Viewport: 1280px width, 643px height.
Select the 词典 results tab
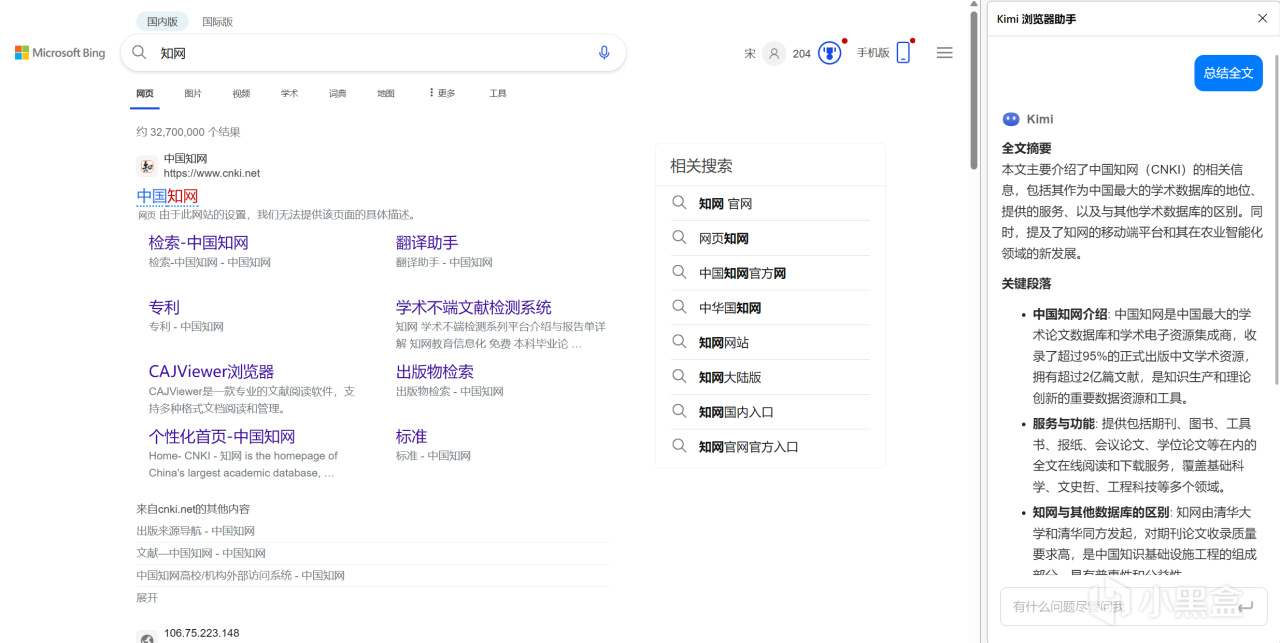[x=337, y=93]
